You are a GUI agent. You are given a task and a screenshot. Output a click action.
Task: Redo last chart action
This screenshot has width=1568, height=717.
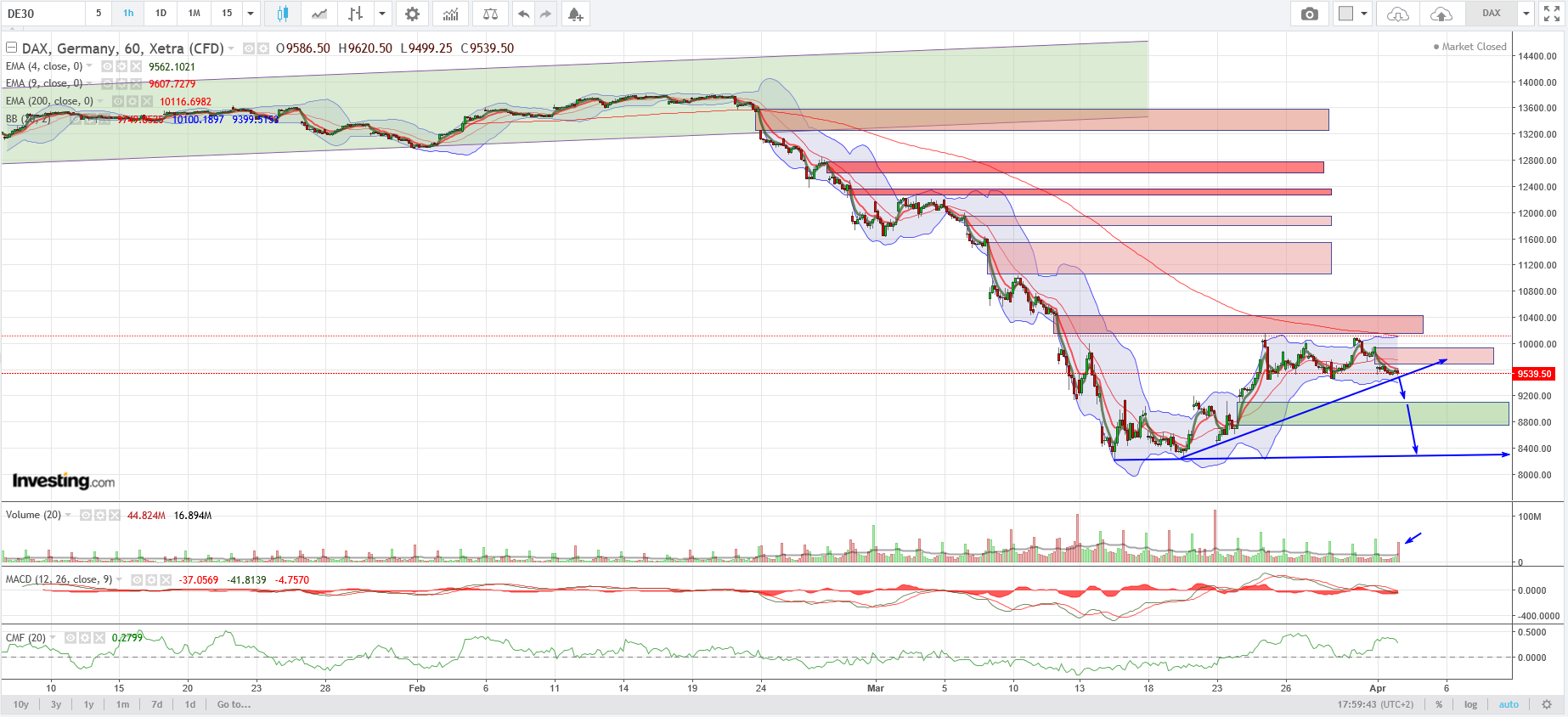[x=545, y=14]
